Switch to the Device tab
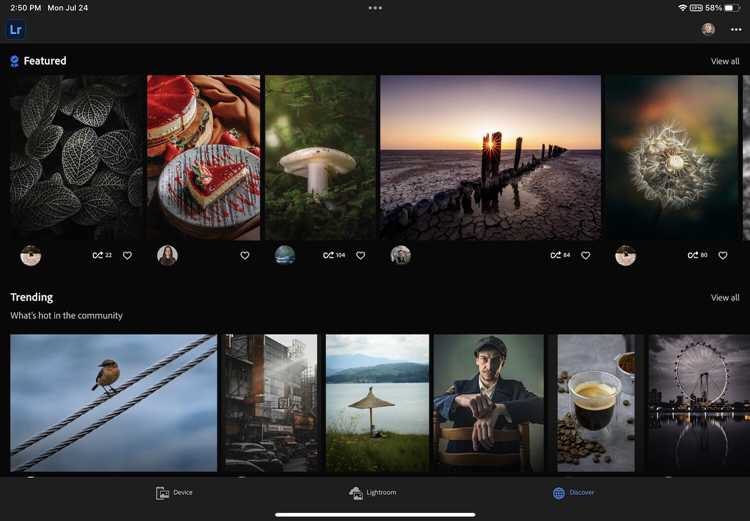 click(x=174, y=493)
